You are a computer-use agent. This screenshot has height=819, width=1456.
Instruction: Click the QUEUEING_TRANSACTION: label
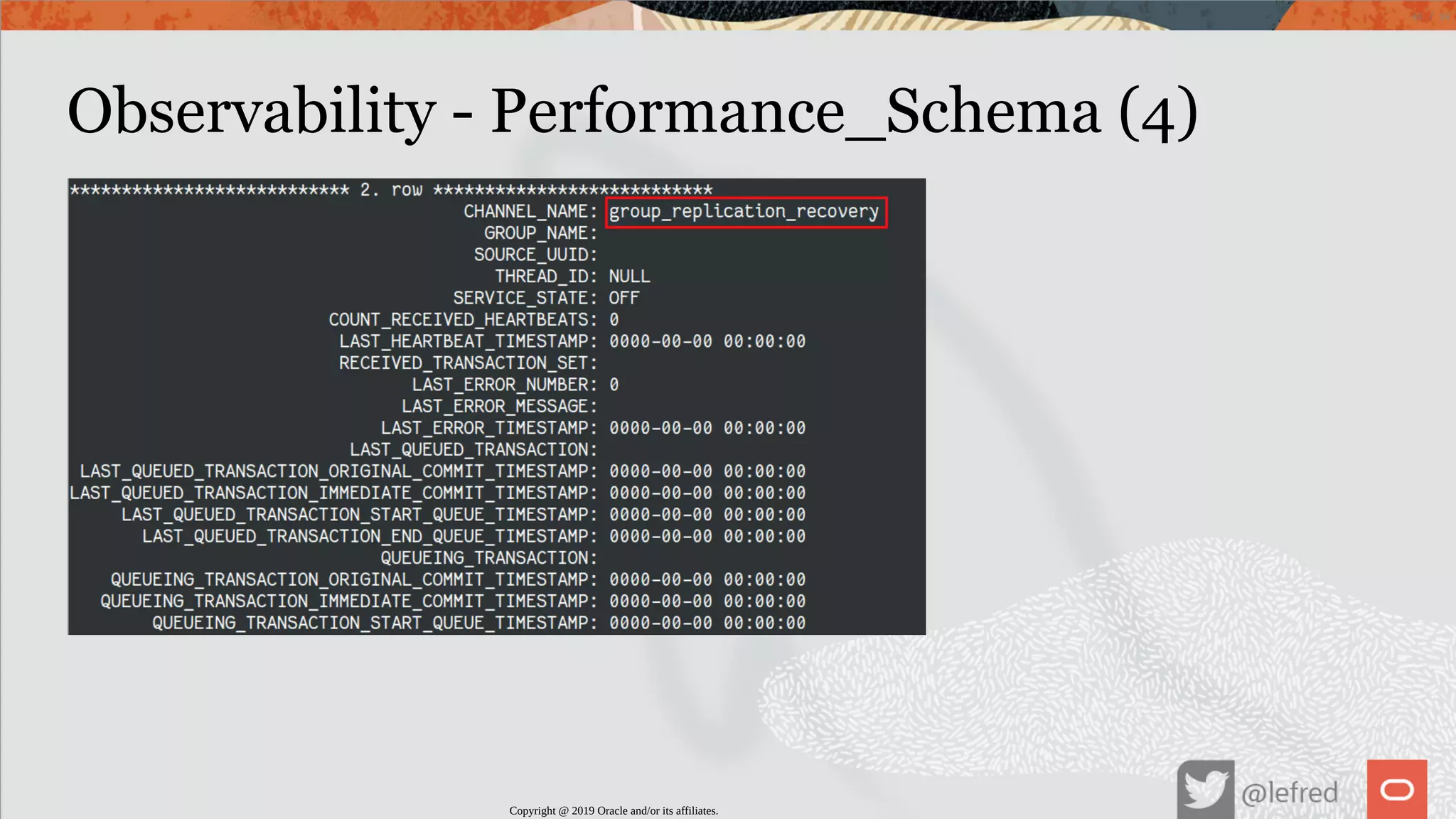[x=489, y=558]
